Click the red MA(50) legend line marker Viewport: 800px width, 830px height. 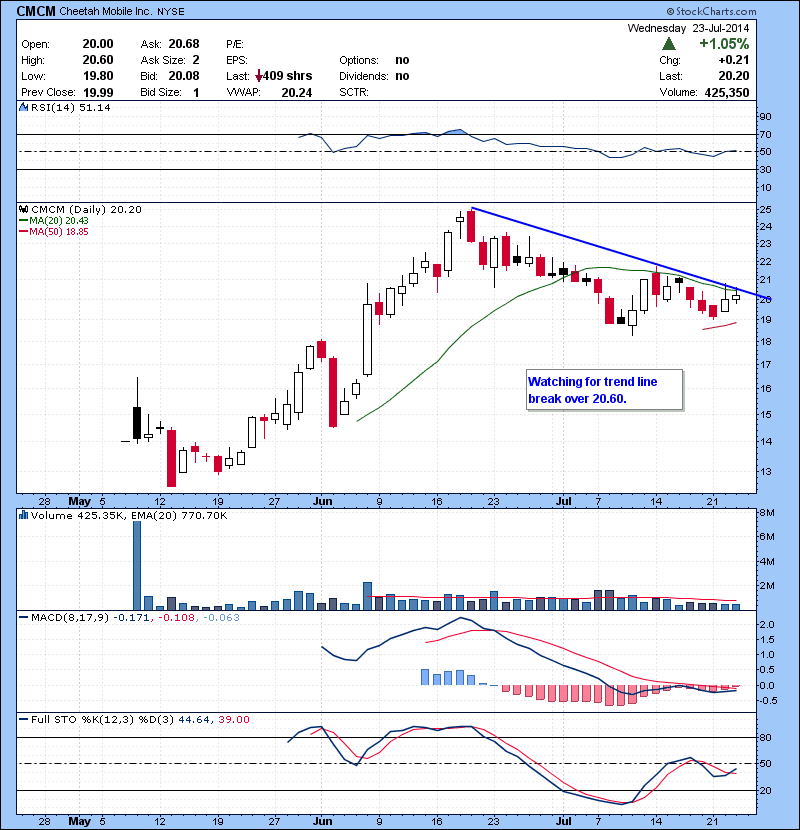[x=23, y=232]
